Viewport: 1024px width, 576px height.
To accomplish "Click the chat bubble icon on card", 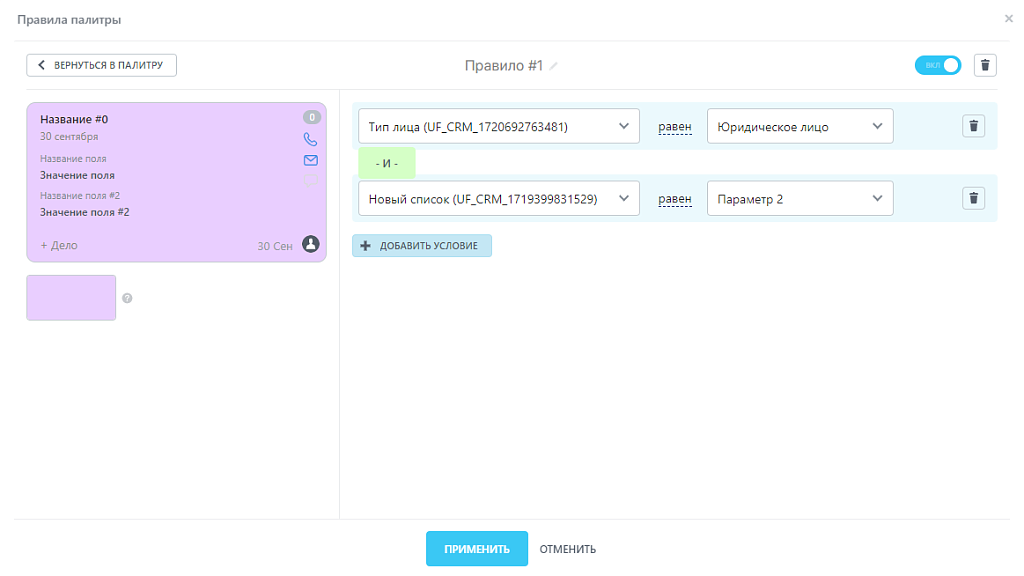I will [310, 181].
